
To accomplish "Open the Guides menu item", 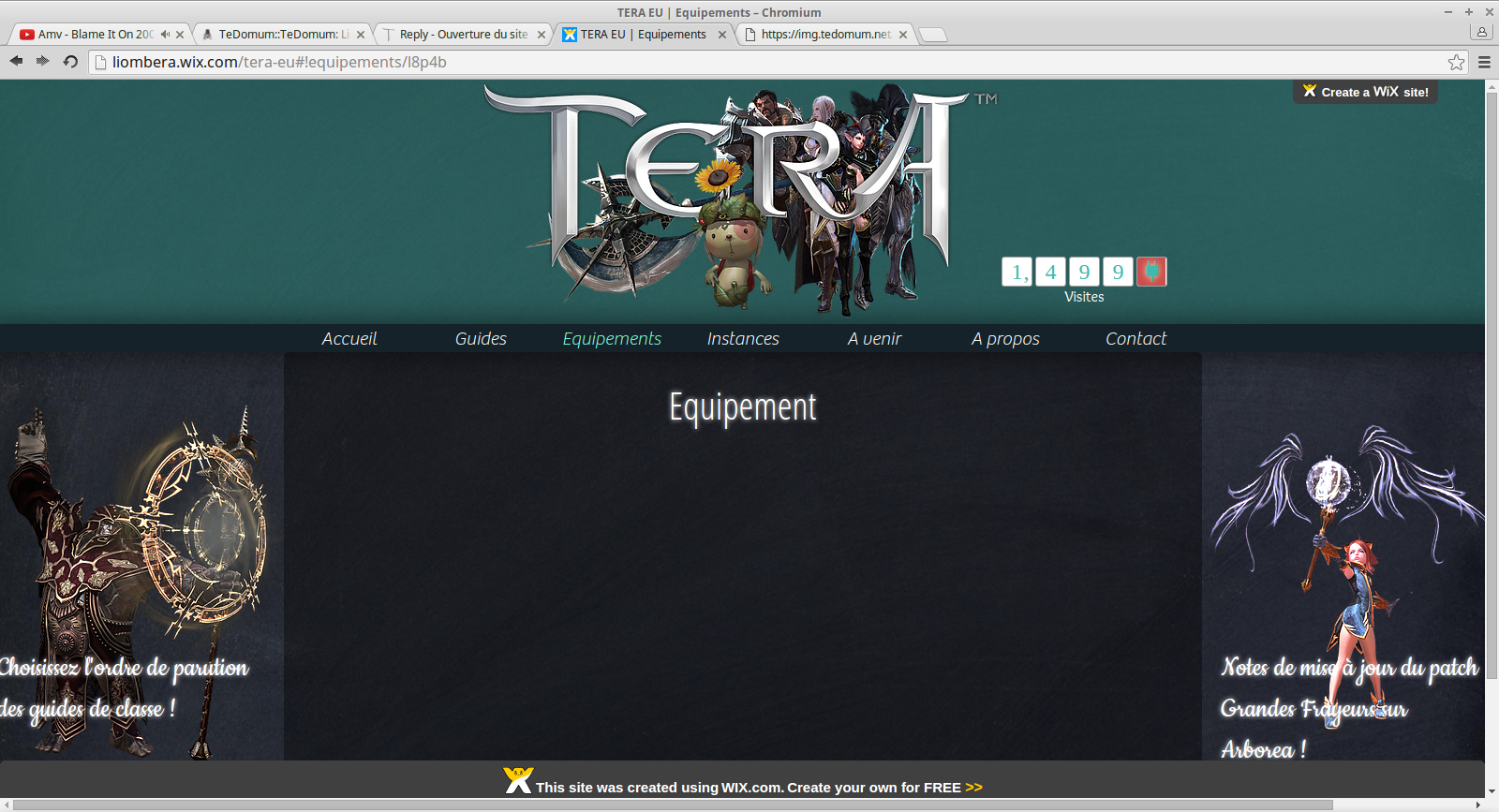I will pos(481,339).
